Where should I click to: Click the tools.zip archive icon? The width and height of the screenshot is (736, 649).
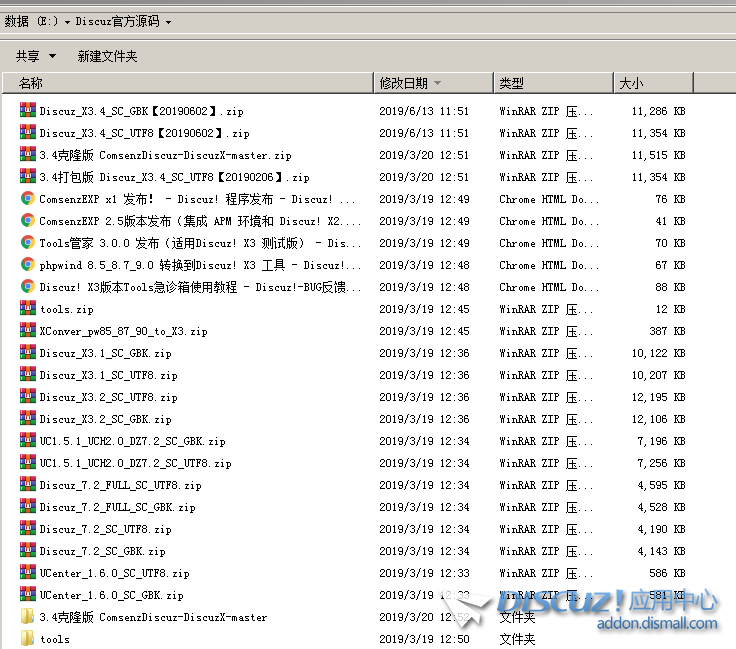coord(28,308)
